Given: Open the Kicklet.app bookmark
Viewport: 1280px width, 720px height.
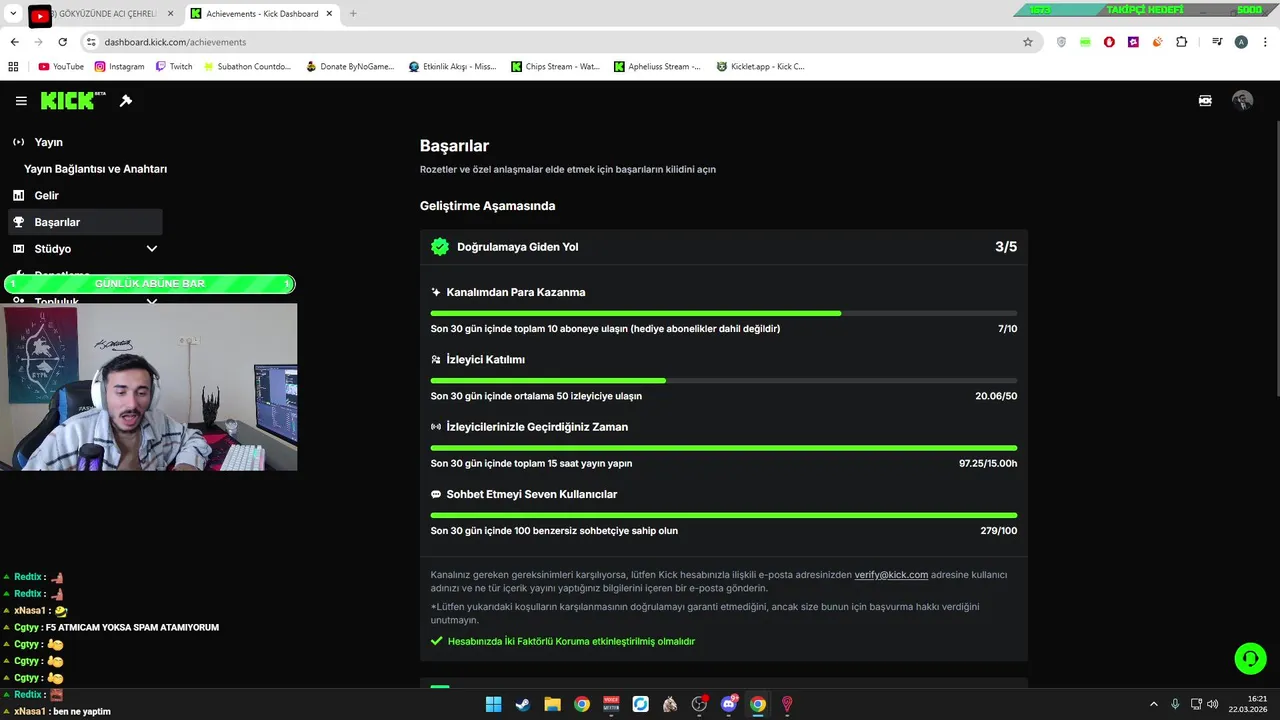Looking at the screenshot, I should click(x=761, y=67).
